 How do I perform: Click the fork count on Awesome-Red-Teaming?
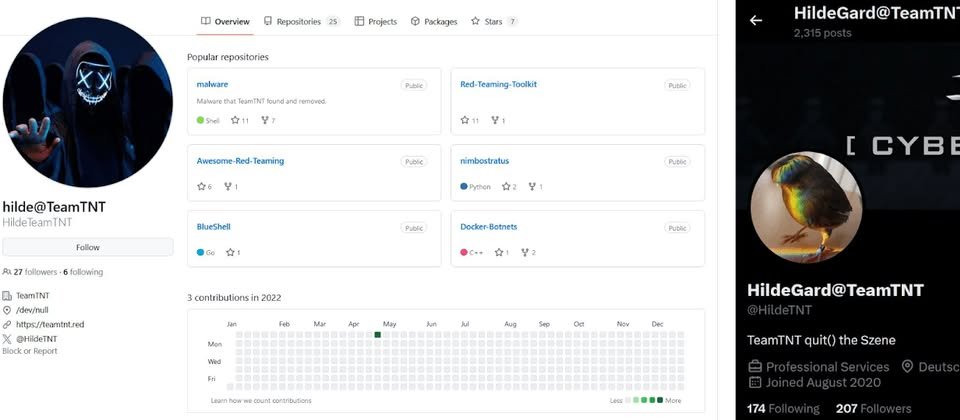click(231, 186)
